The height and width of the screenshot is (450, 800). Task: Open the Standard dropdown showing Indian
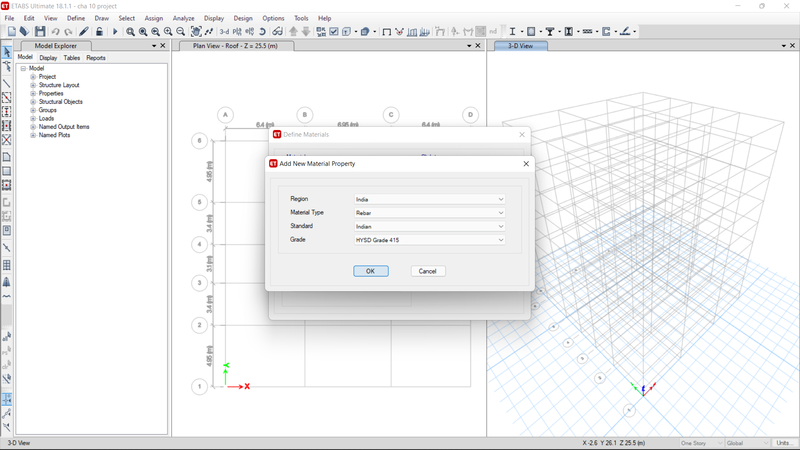click(x=430, y=227)
